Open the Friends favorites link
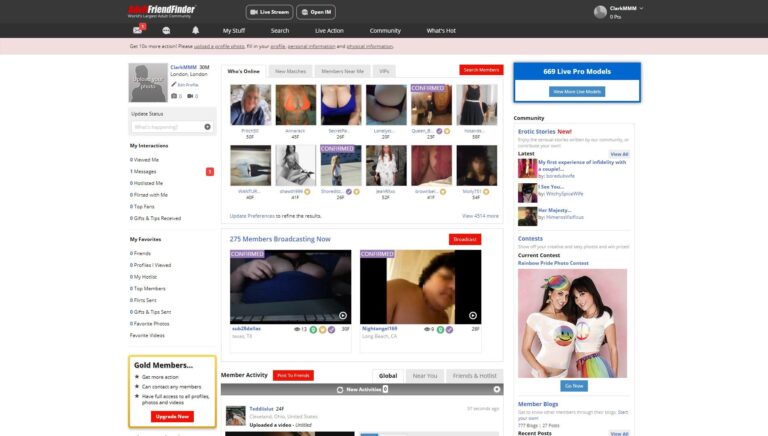The height and width of the screenshot is (436, 768). click(141, 253)
